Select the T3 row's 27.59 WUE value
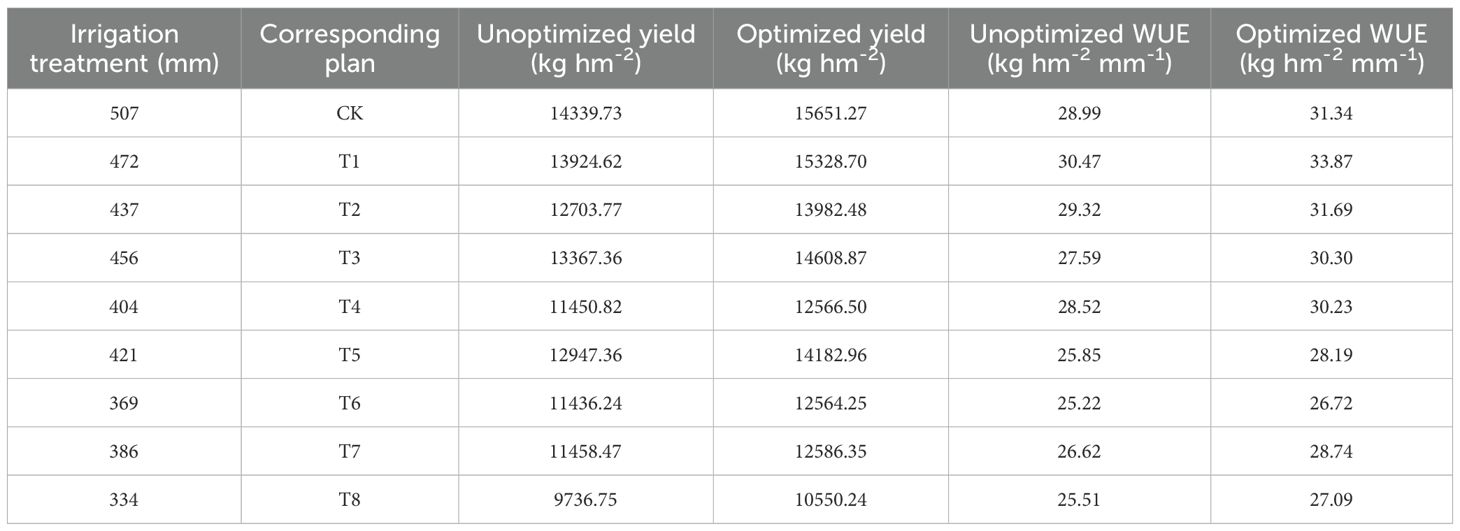 pyautogui.click(x=1079, y=258)
